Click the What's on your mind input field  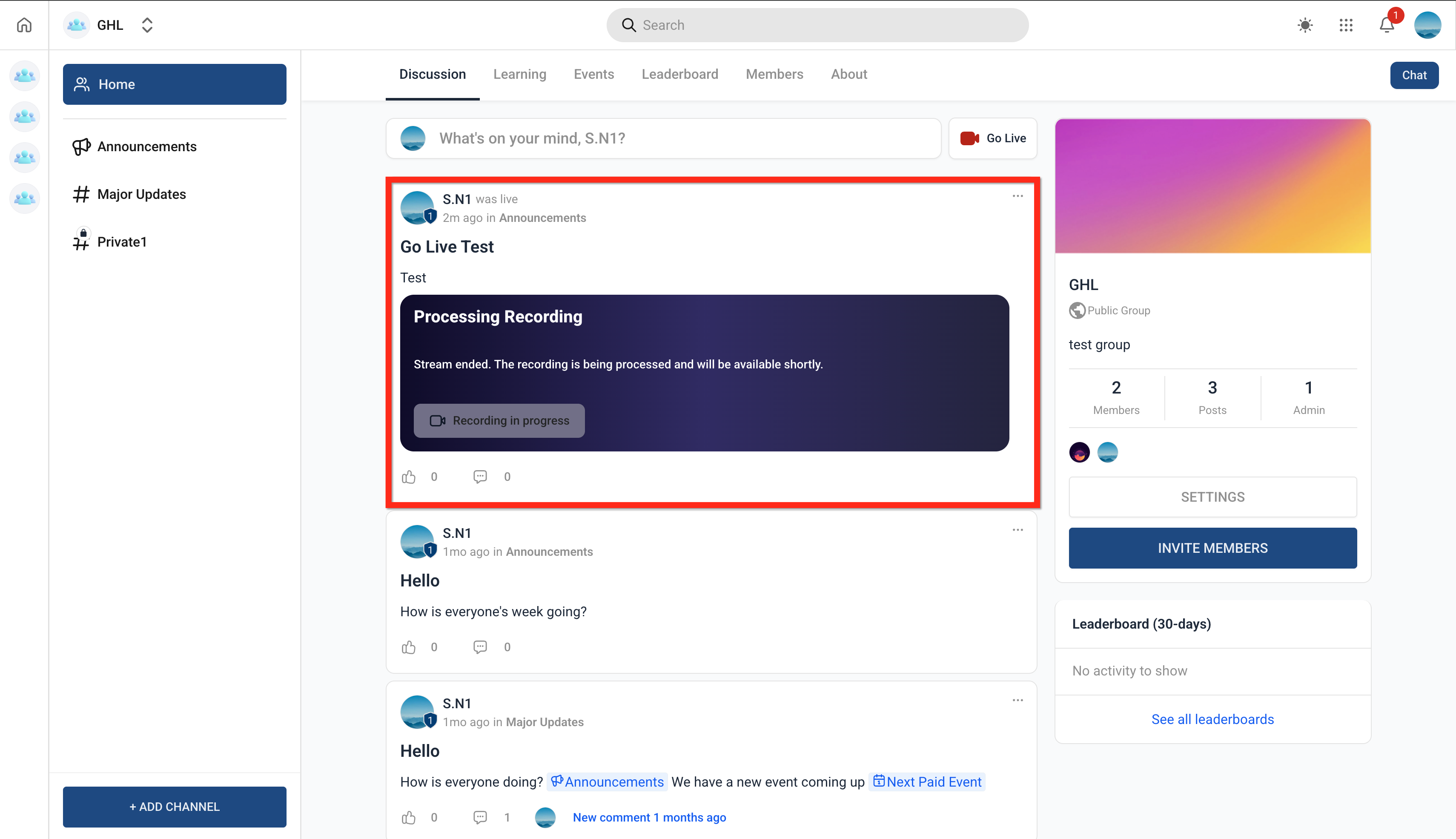[x=662, y=138]
